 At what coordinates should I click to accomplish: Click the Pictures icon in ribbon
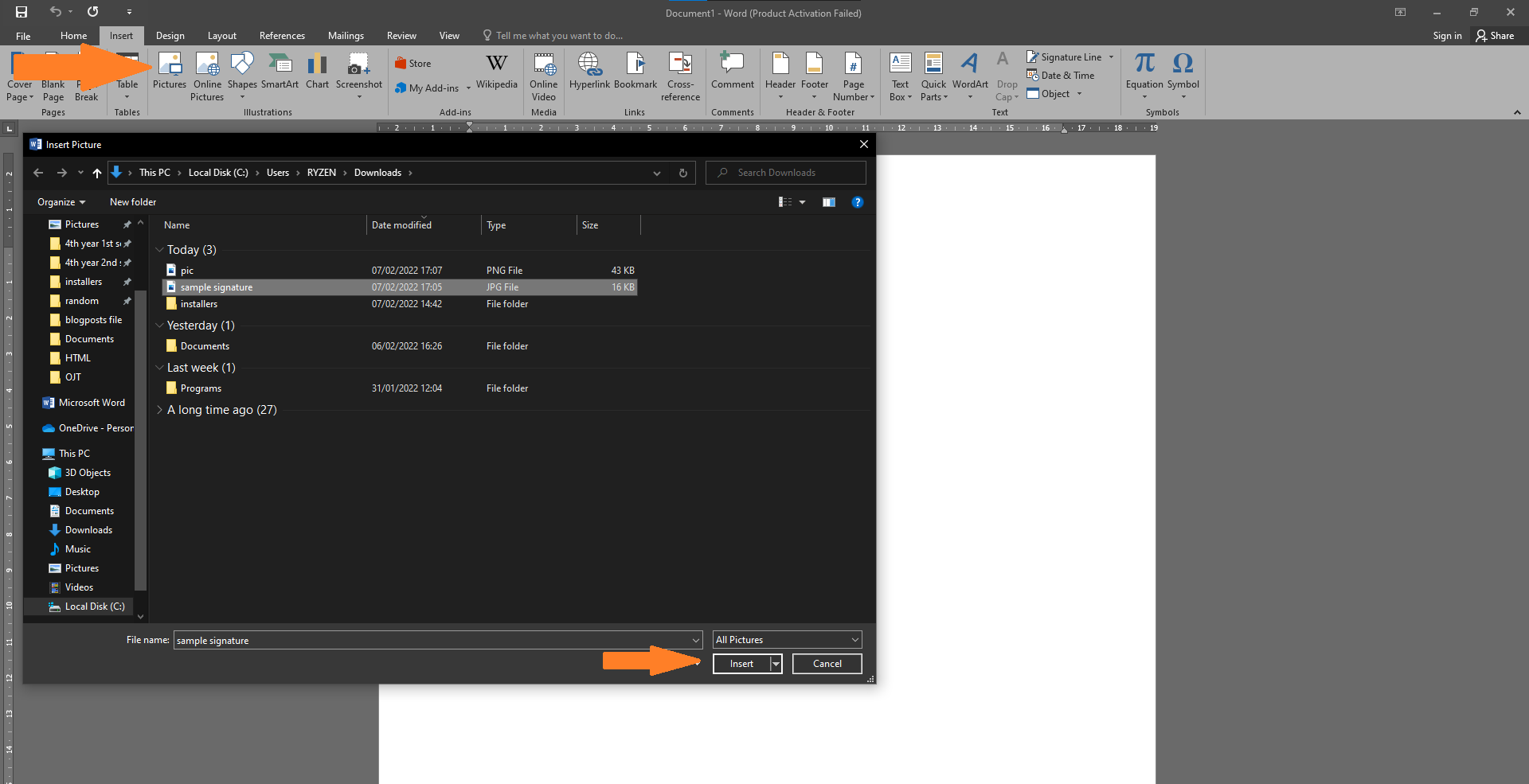170,70
